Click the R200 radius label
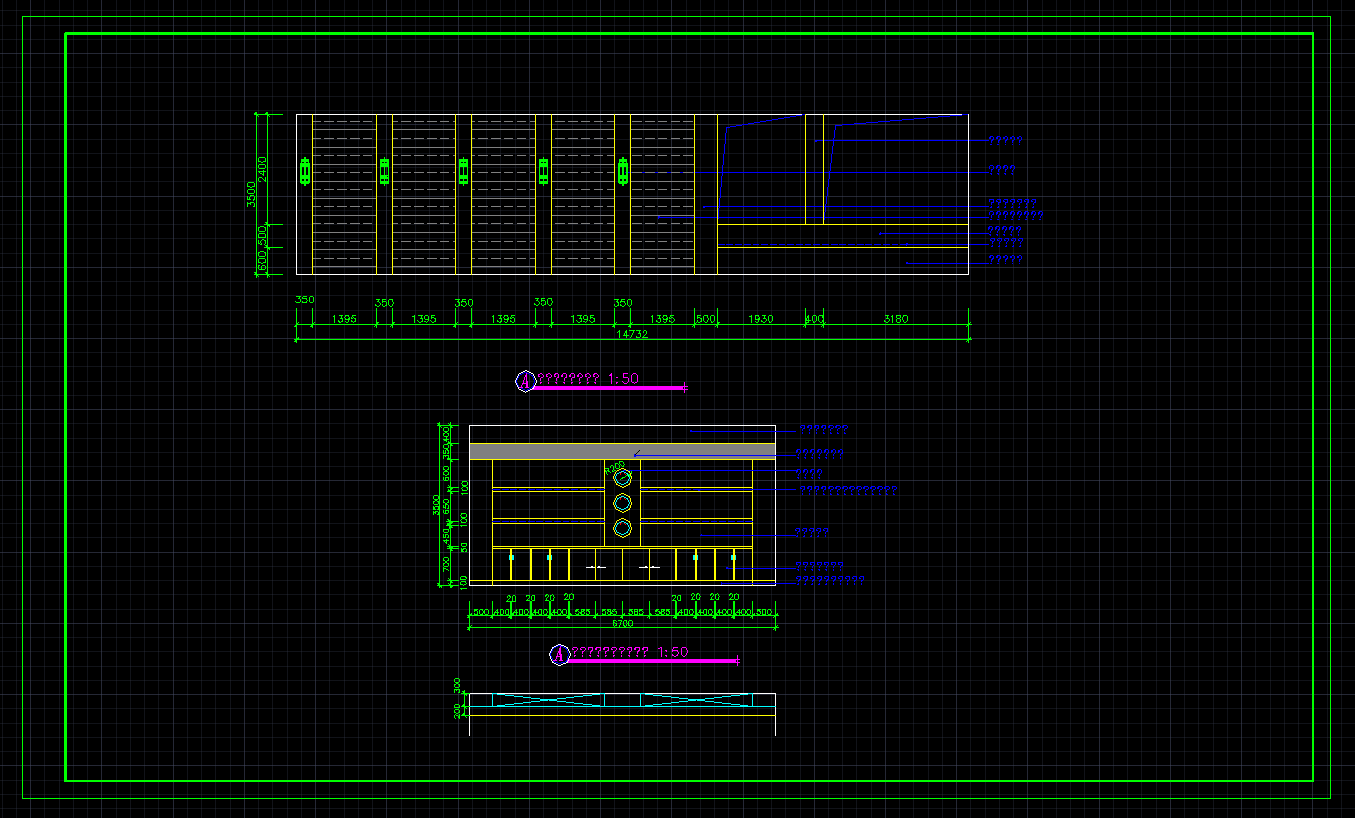The height and width of the screenshot is (818, 1355). click(613, 466)
